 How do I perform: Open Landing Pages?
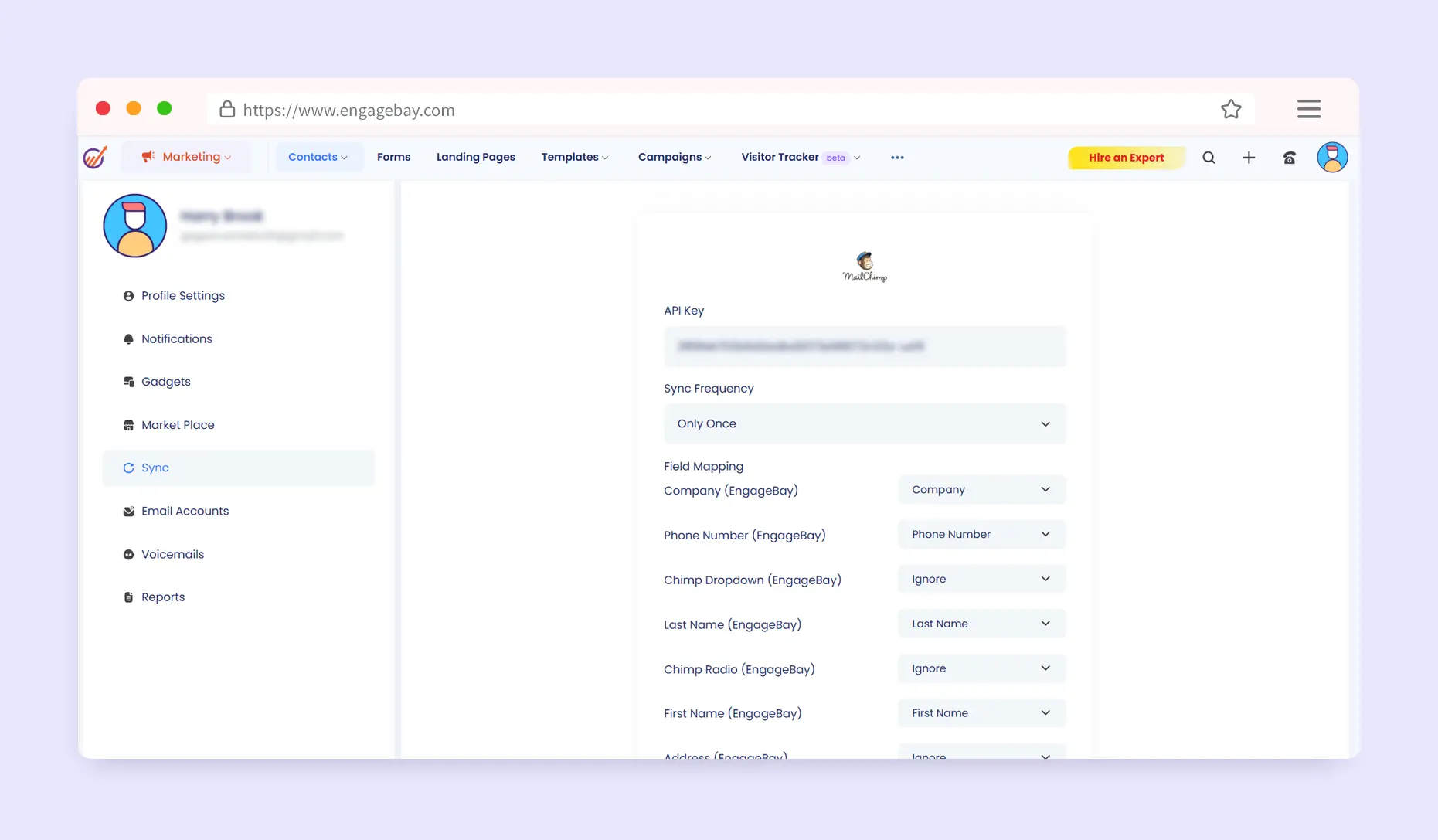(475, 157)
